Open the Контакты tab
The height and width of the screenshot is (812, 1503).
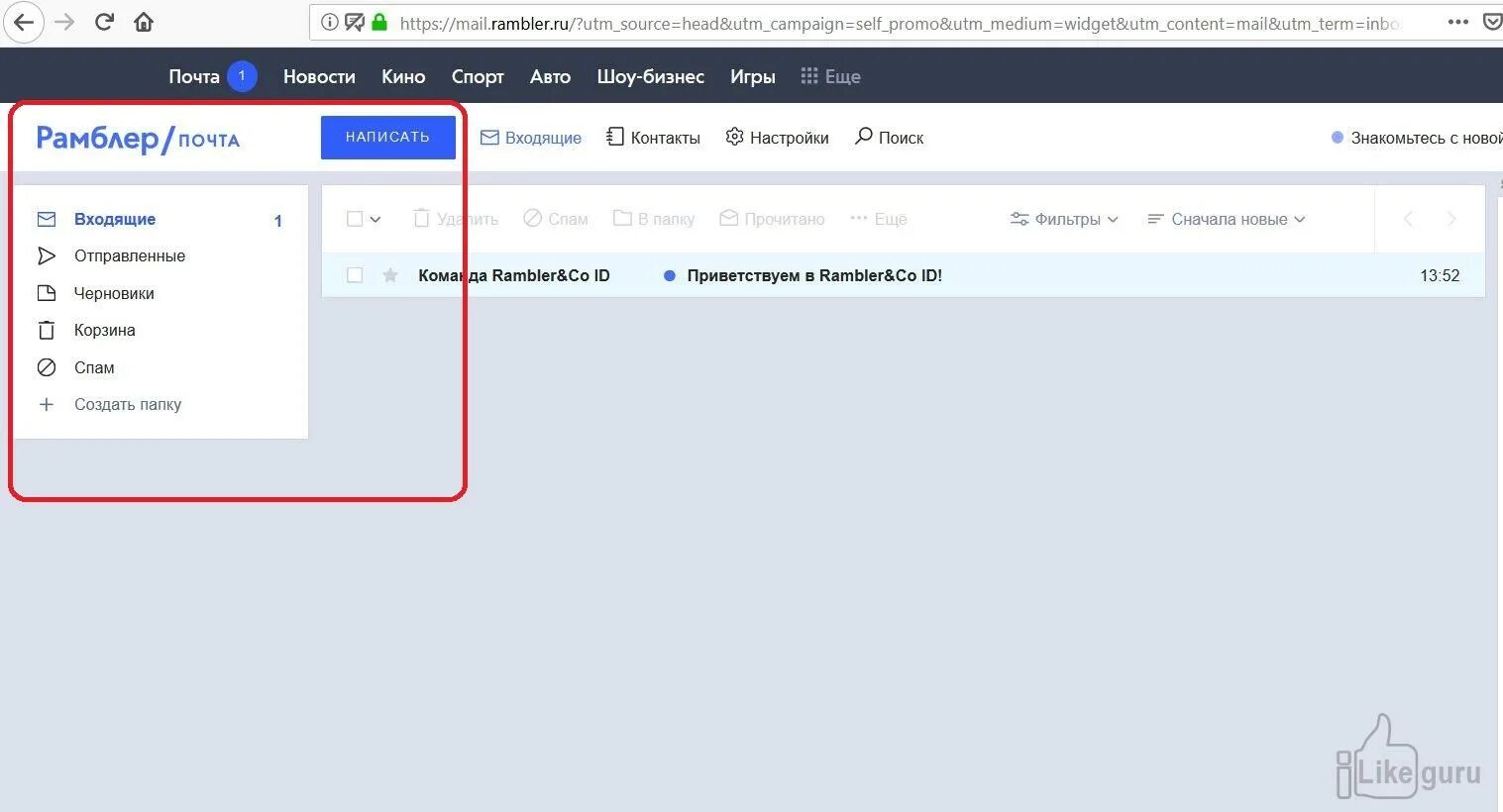coord(654,138)
